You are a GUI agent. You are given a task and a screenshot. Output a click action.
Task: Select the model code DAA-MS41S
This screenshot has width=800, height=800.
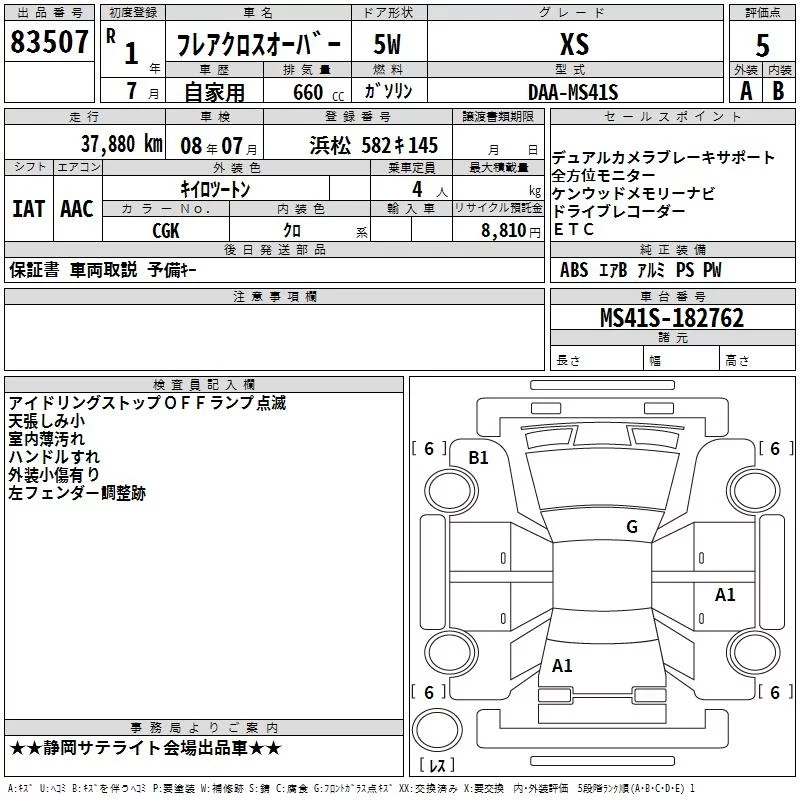[x=573, y=92]
